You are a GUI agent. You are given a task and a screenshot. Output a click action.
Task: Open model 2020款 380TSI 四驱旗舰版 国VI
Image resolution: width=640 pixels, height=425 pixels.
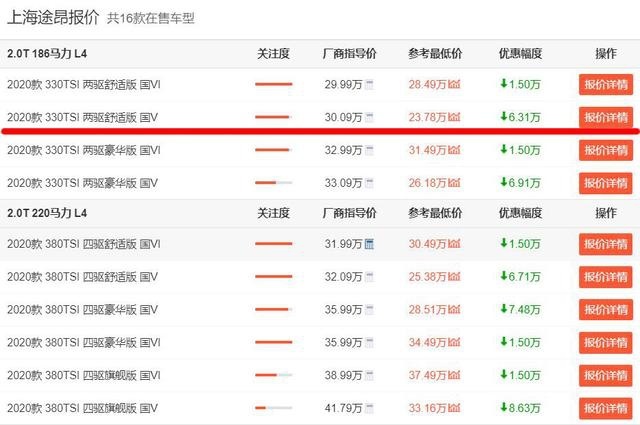[x=84, y=375]
